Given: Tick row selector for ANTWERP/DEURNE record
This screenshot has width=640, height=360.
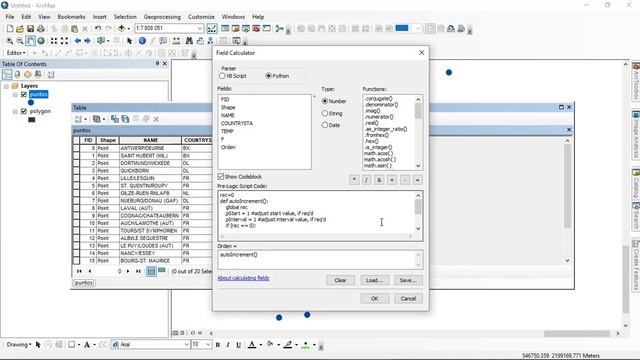Looking at the screenshot, I should (76, 148).
